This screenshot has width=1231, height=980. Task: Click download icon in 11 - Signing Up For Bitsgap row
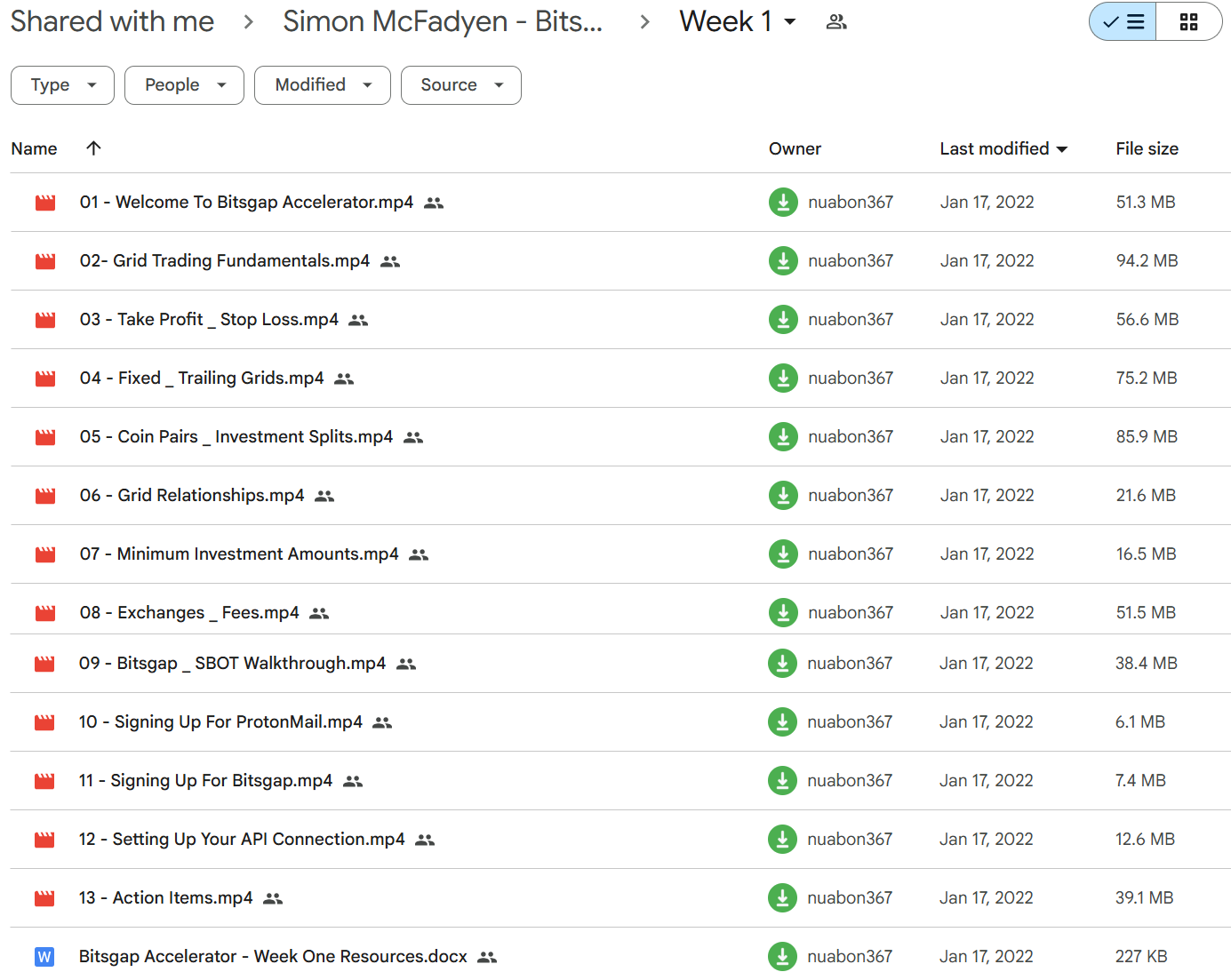pos(782,781)
